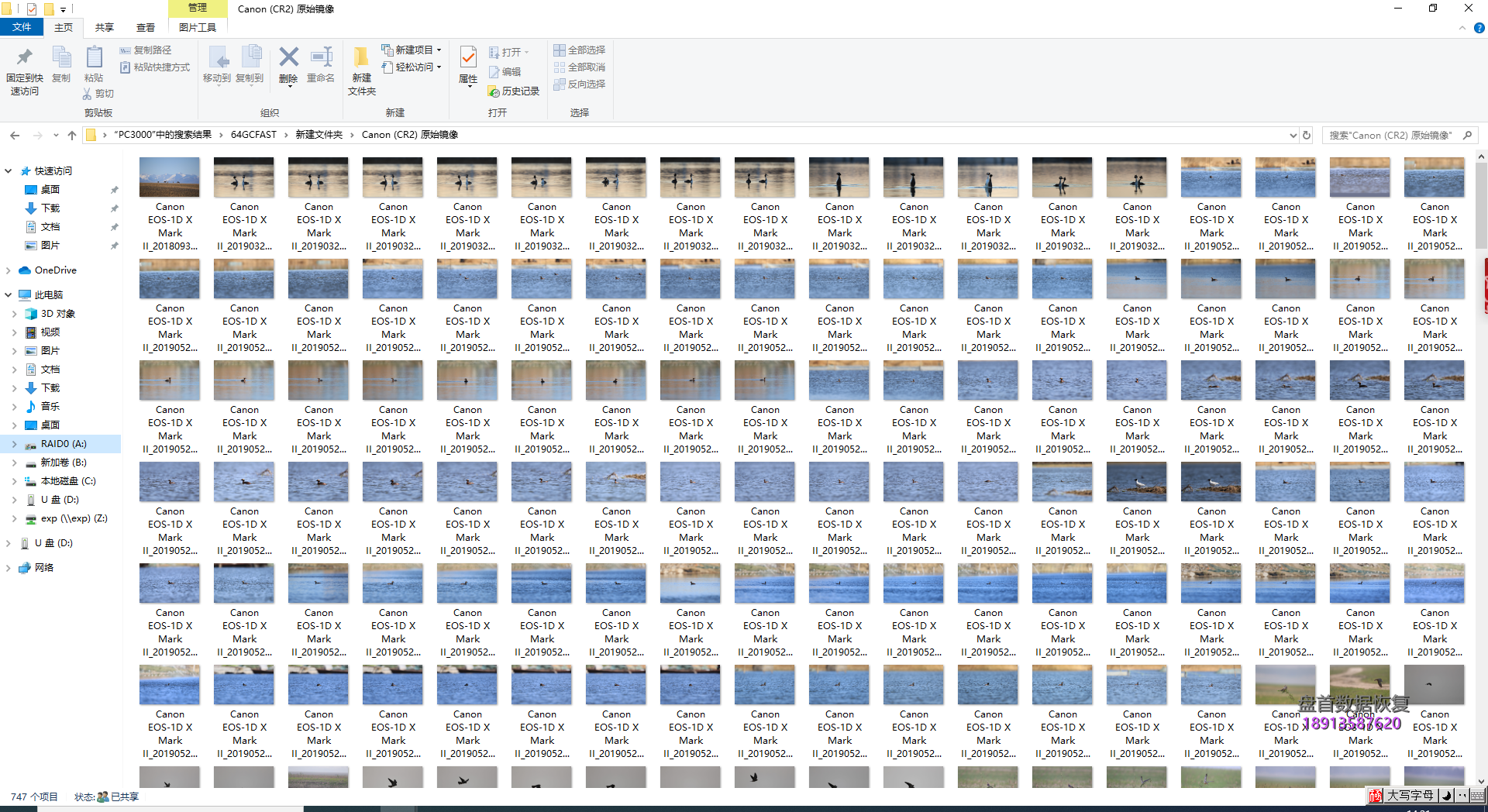Expand the Local Disk (C:) node
1488x812 pixels.
click(x=14, y=481)
